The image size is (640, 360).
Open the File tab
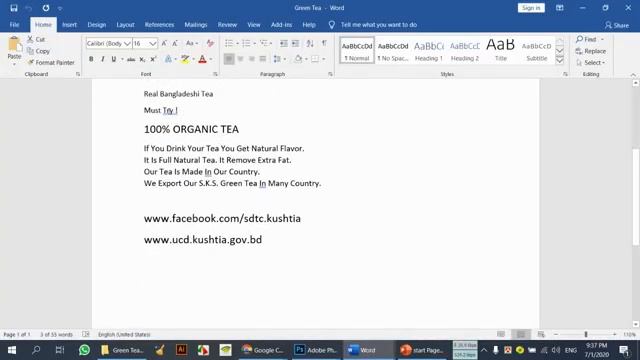click(14, 25)
